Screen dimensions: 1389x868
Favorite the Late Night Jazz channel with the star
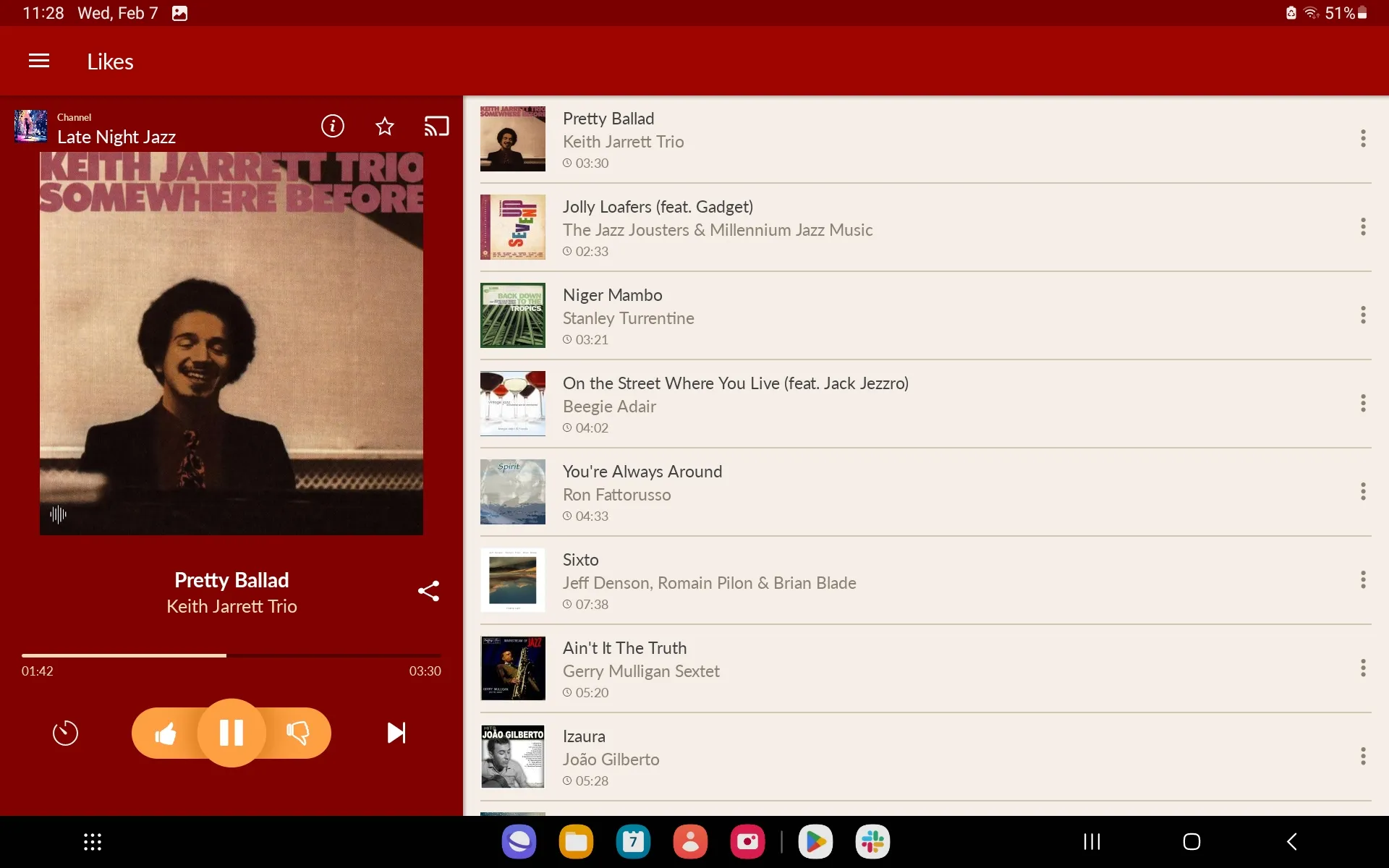click(385, 127)
